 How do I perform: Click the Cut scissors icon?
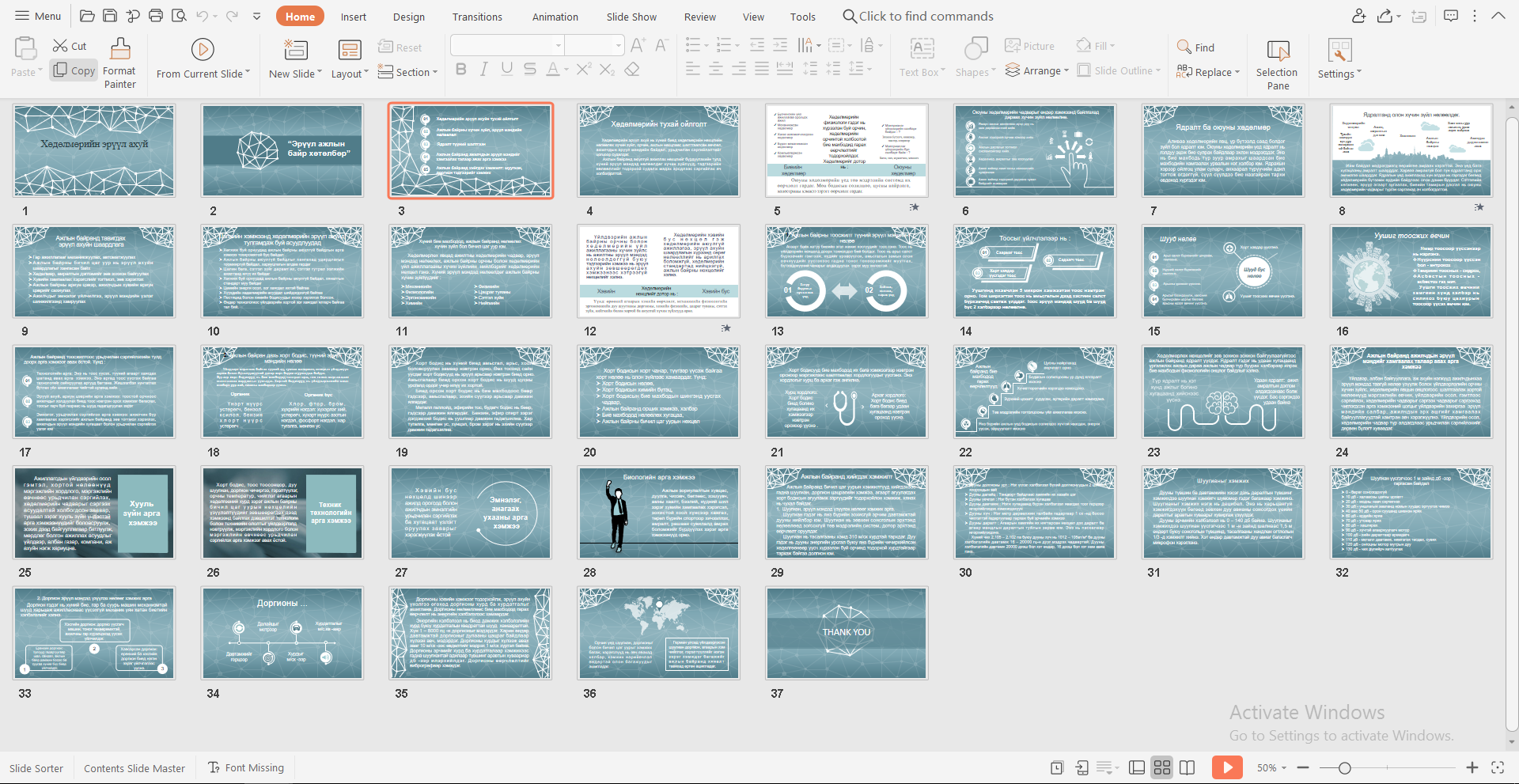tap(60, 46)
